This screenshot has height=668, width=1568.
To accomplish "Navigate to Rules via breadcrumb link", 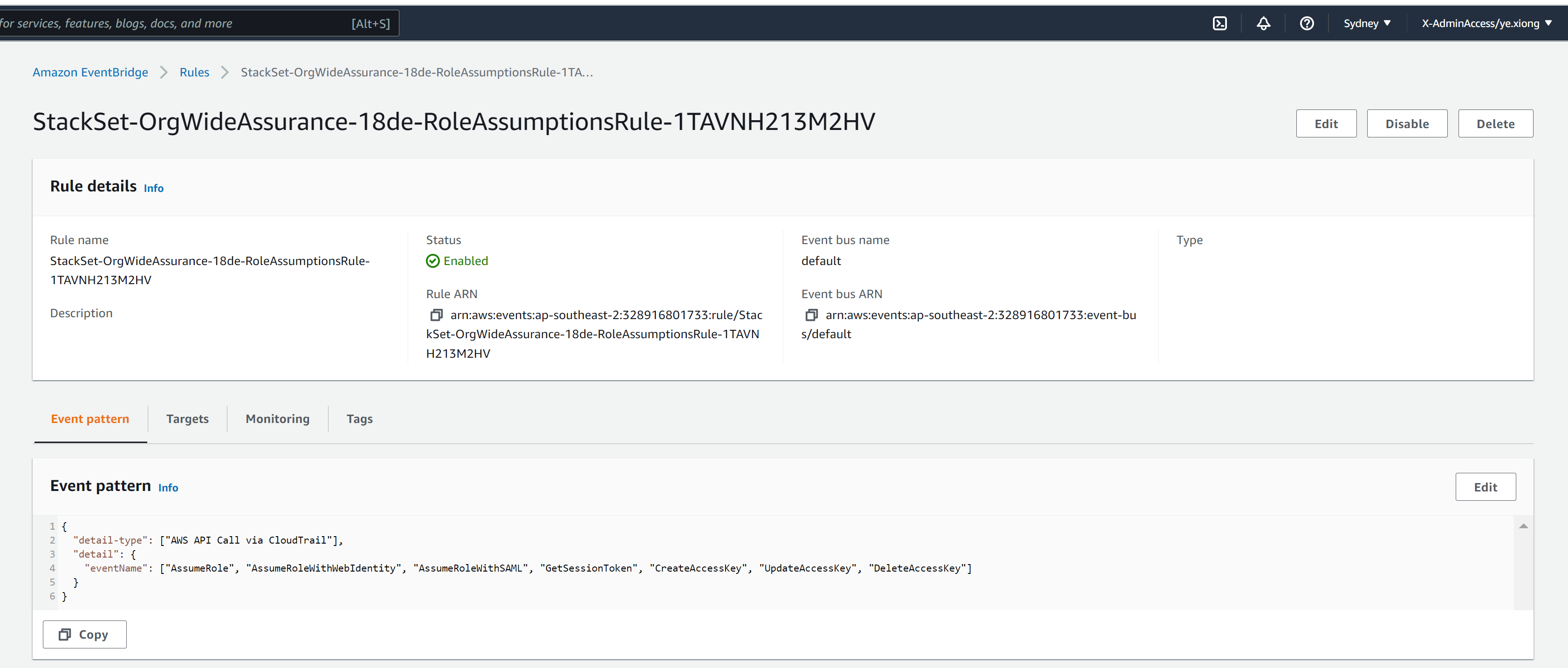I will (x=194, y=72).
